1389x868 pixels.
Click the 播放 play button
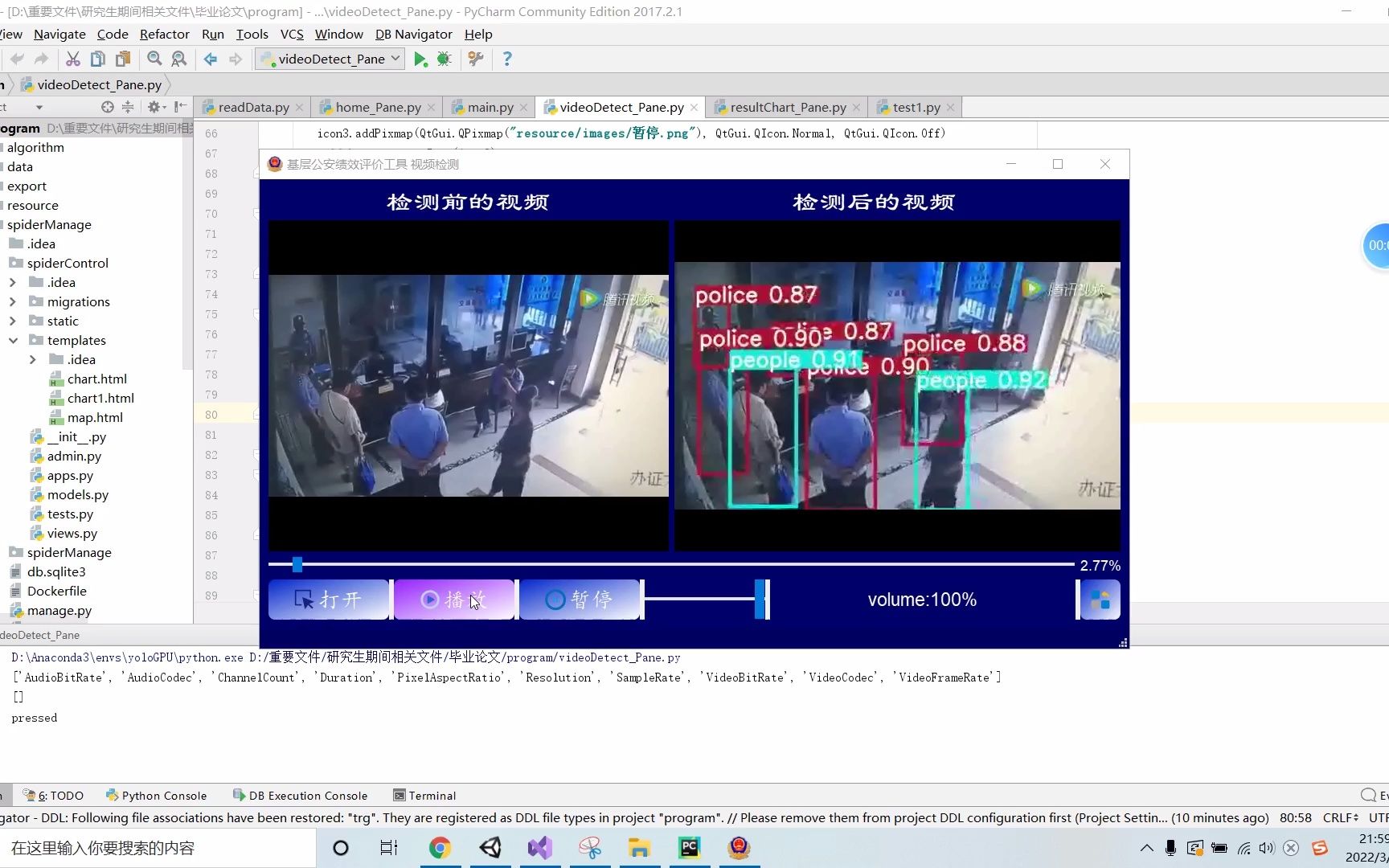click(454, 600)
